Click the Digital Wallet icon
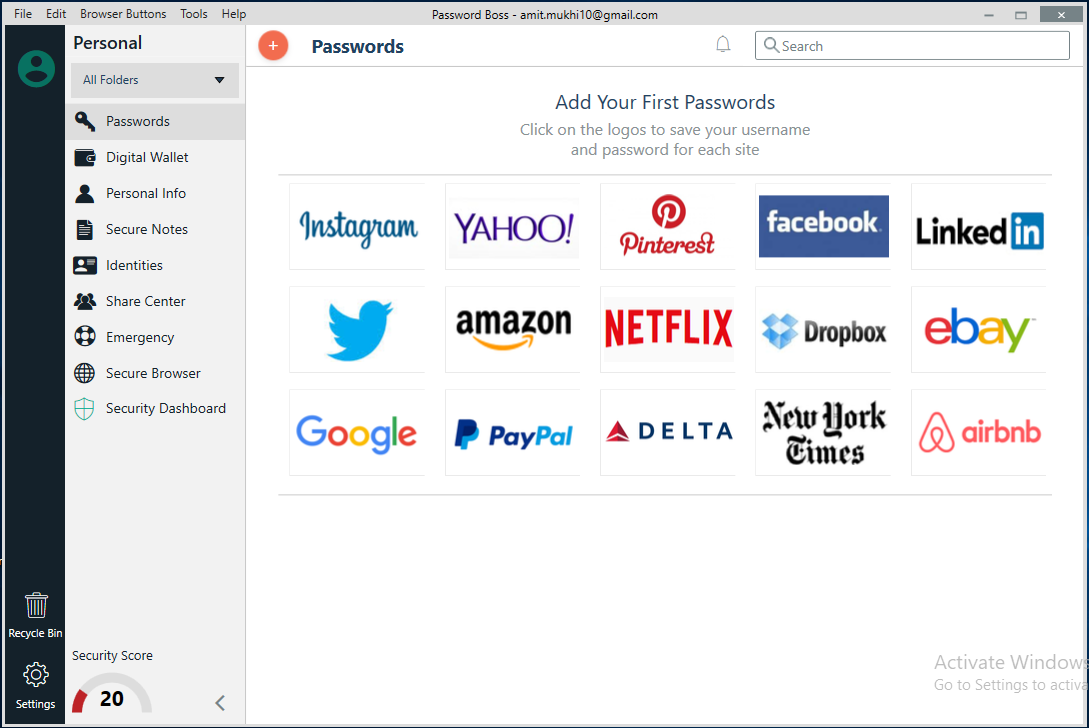Image resolution: width=1089 pixels, height=728 pixels. pos(85,158)
